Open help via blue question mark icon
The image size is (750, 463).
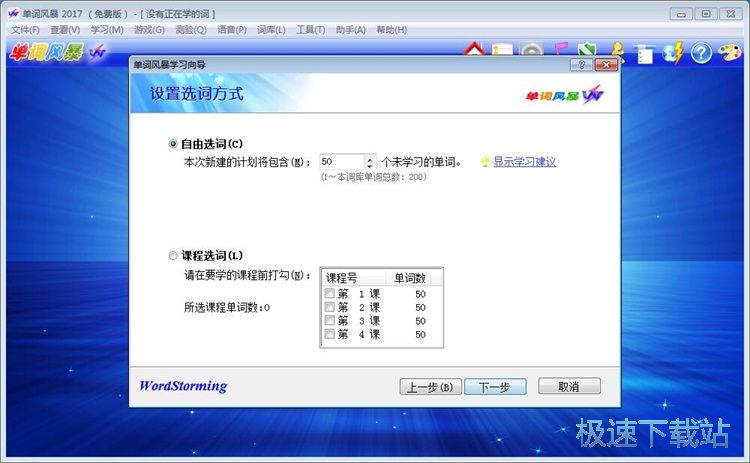pyautogui.click(x=701, y=53)
